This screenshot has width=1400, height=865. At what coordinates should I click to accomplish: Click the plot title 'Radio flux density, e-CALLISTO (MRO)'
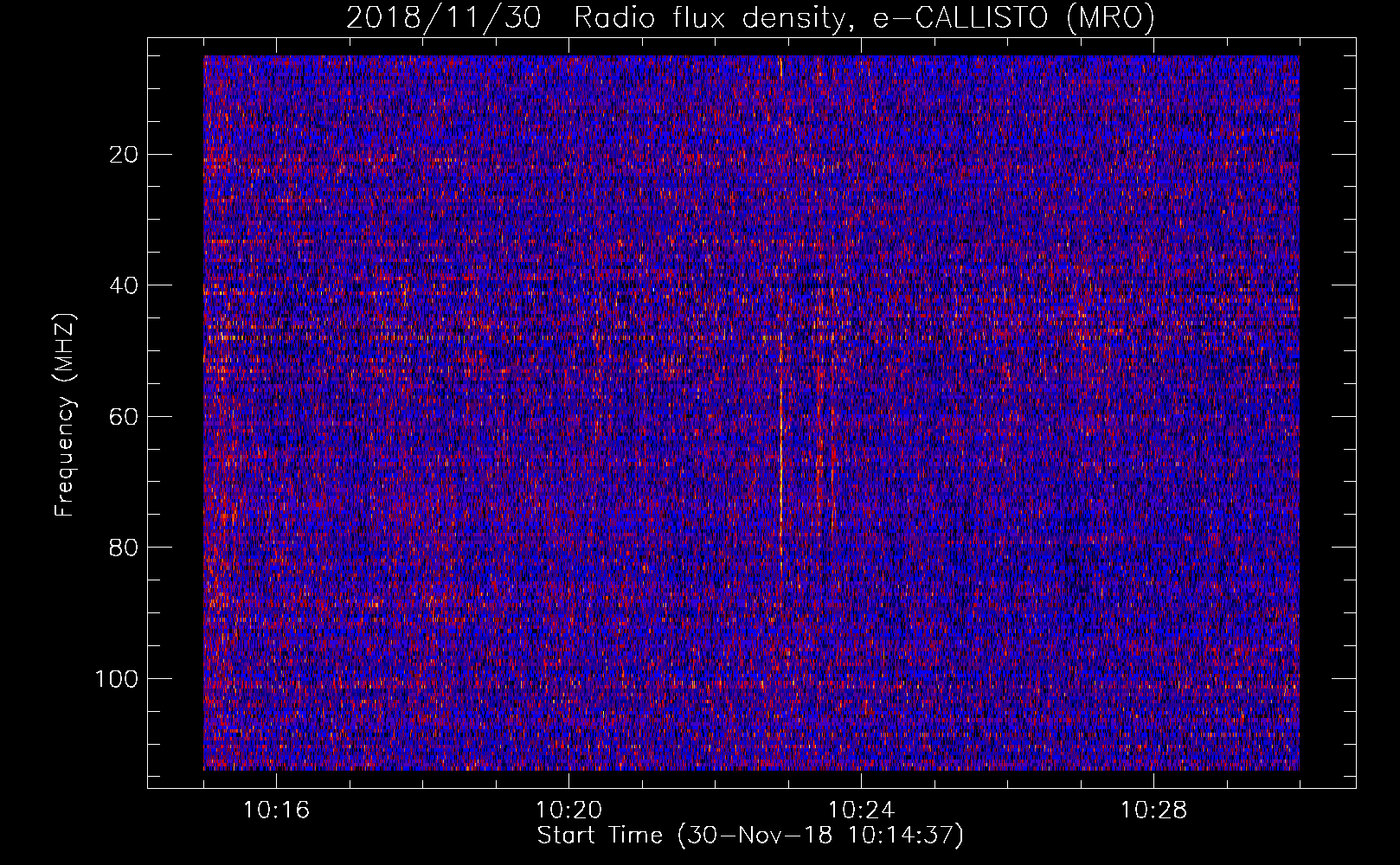coord(864,18)
